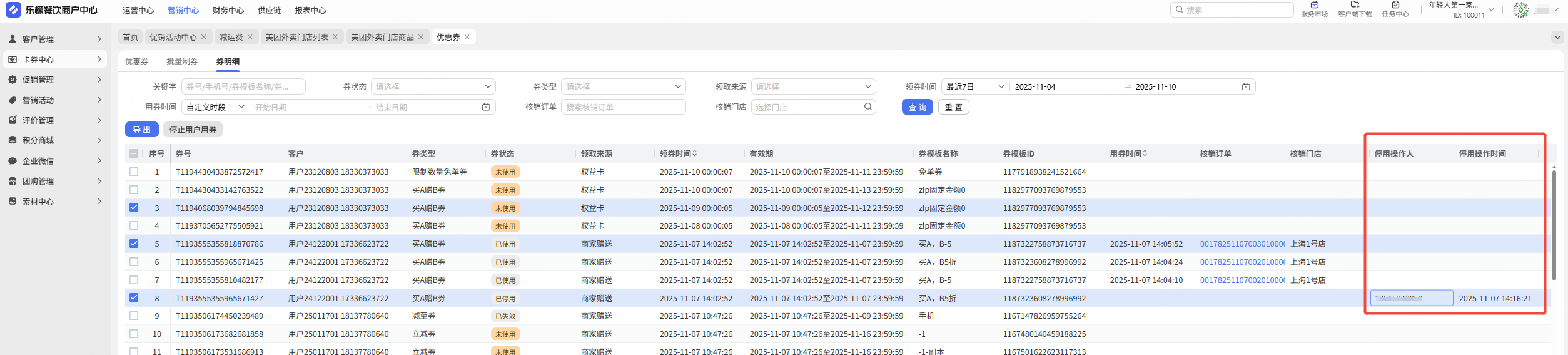
Task: Expand the tab list dropdown at right
Action: (x=1557, y=38)
